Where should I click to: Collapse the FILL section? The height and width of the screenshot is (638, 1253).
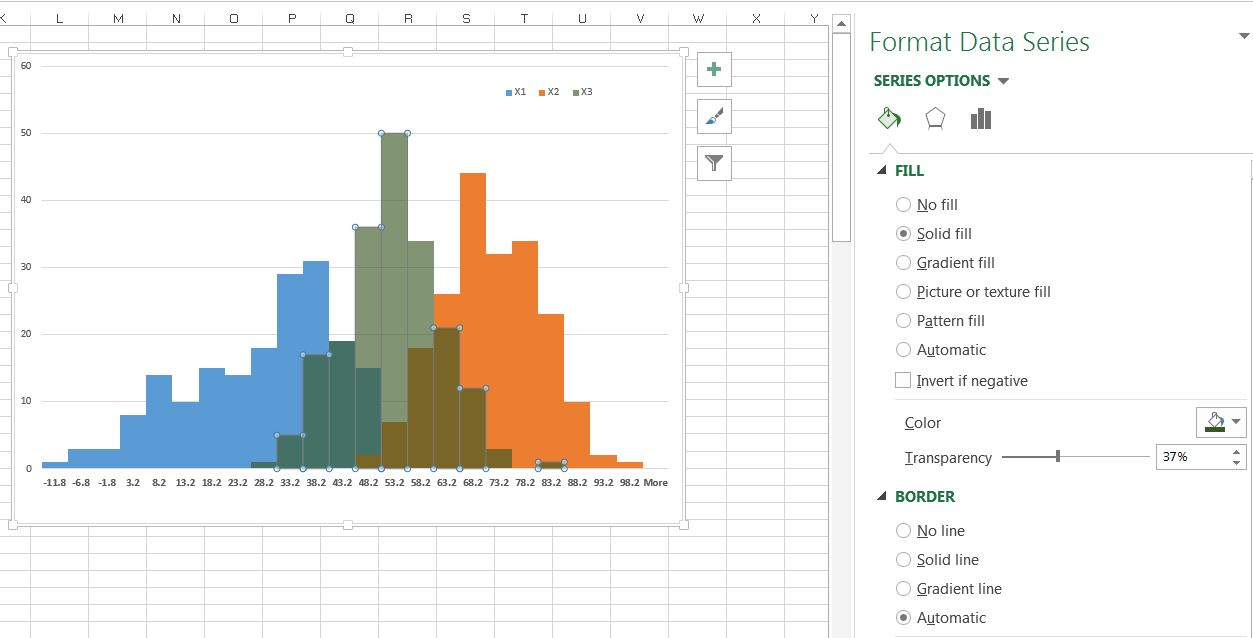880,170
